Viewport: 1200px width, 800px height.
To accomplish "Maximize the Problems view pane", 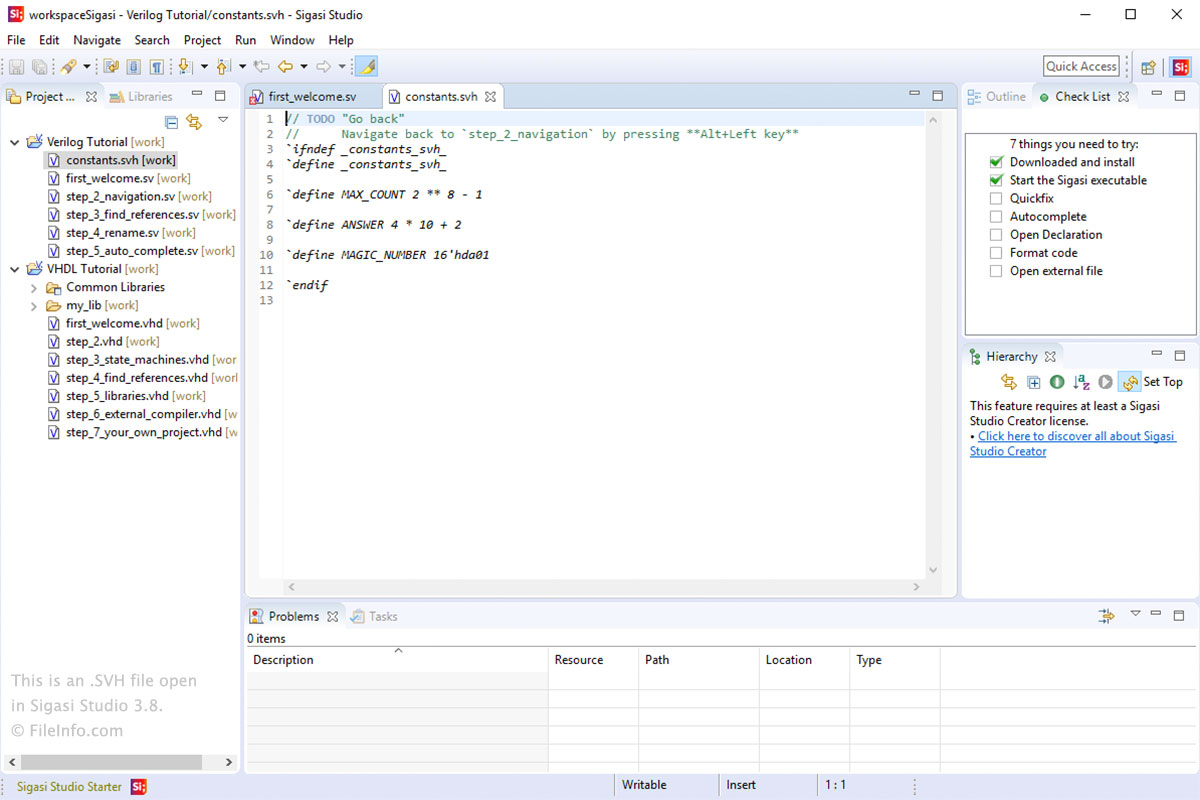I will click(1179, 614).
